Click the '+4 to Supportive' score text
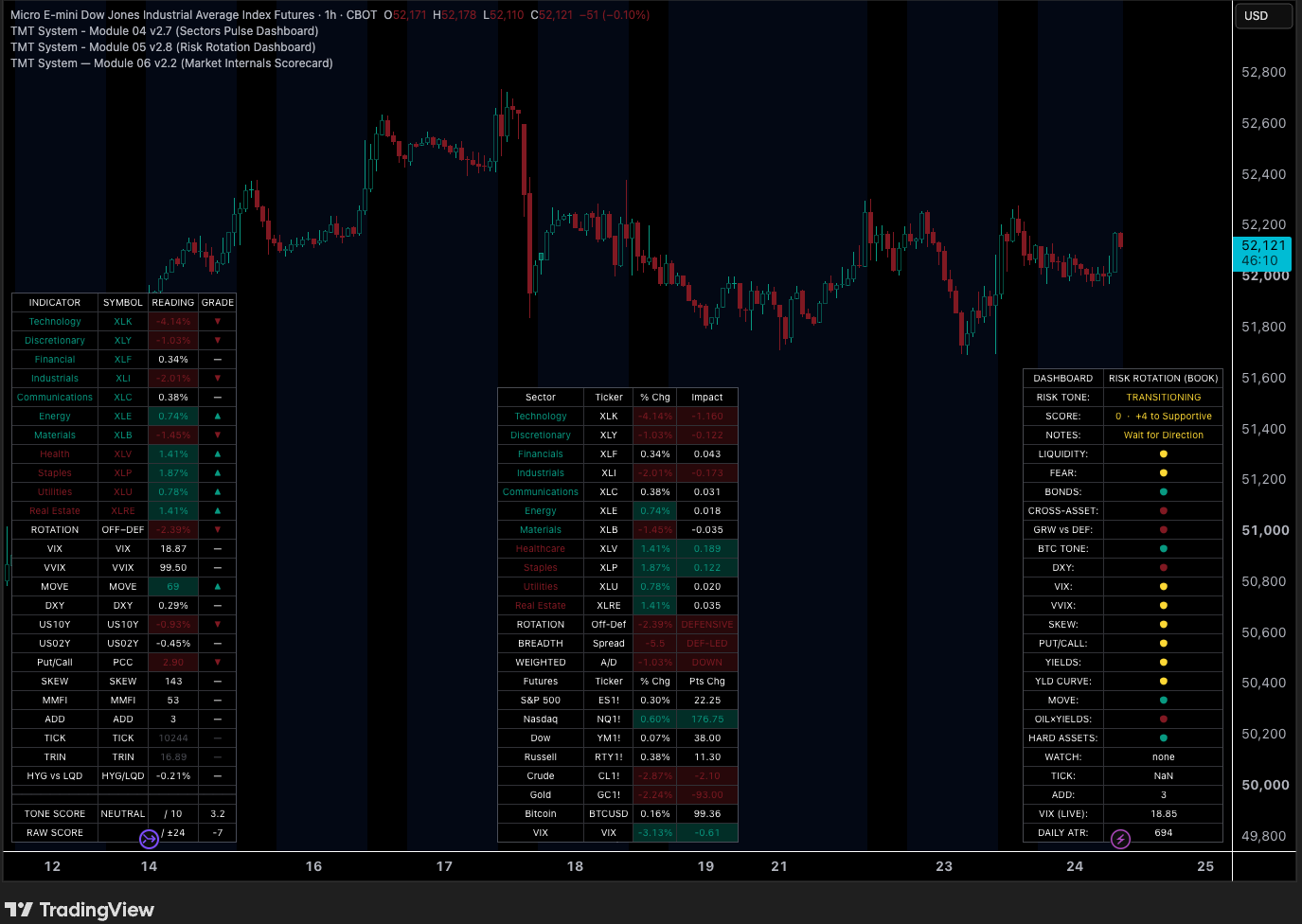Screen dimensions: 1302x924 1174,417
